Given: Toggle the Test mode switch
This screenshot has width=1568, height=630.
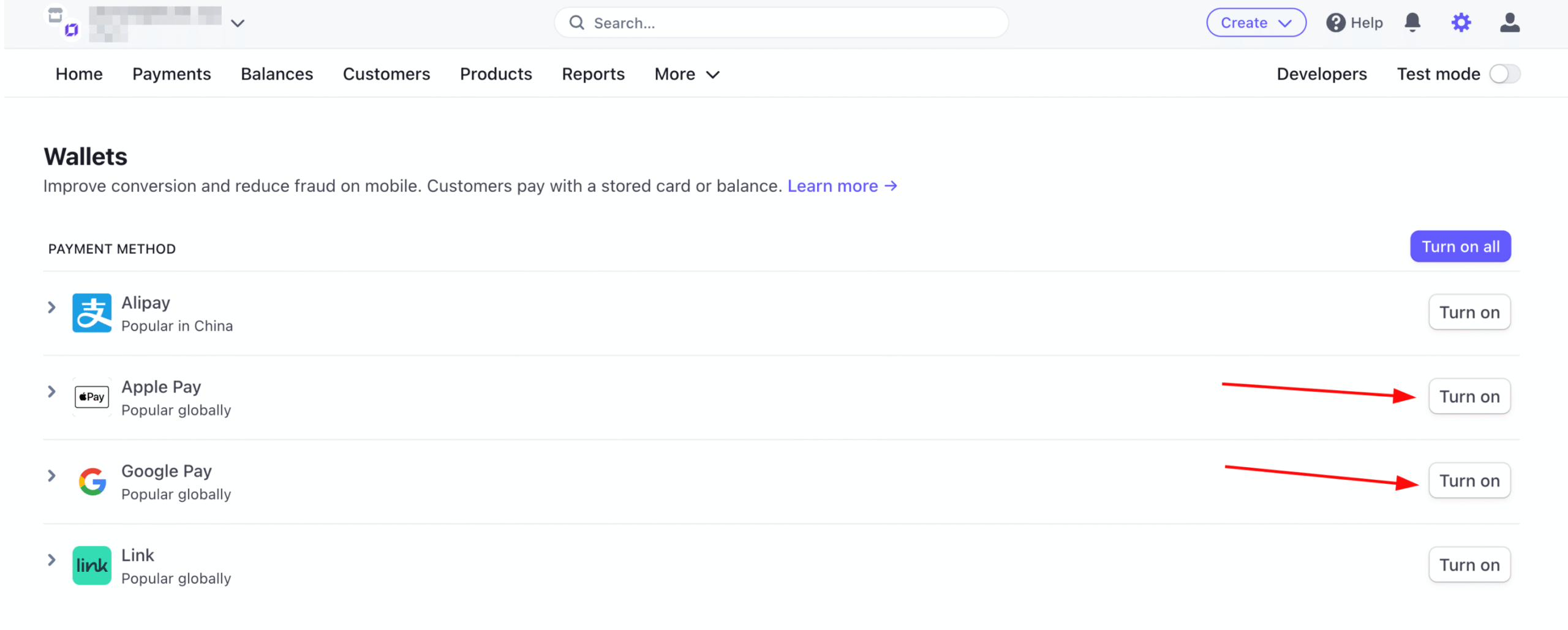Looking at the screenshot, I should (x=1504, y=74).
